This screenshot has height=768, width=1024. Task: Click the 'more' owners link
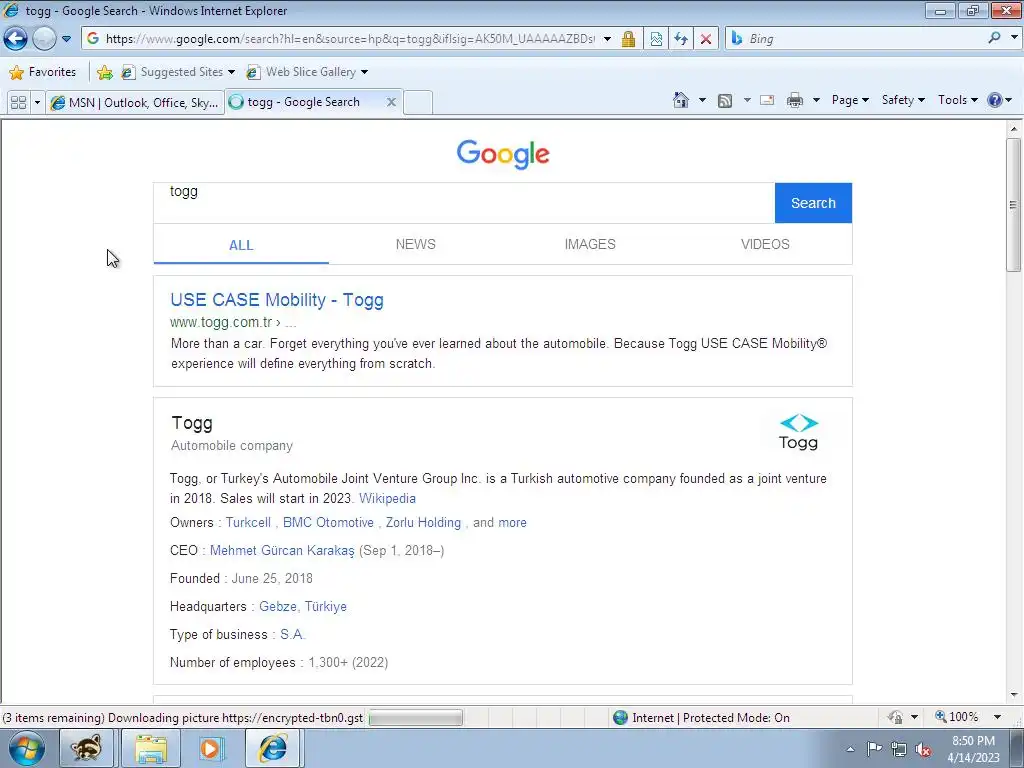(x=512, y=522)
